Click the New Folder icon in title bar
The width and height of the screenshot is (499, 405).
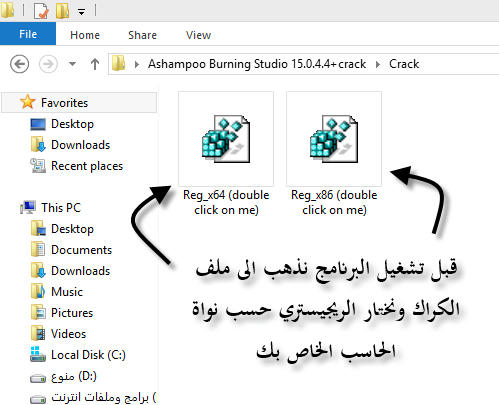click(x=63, y=10)
